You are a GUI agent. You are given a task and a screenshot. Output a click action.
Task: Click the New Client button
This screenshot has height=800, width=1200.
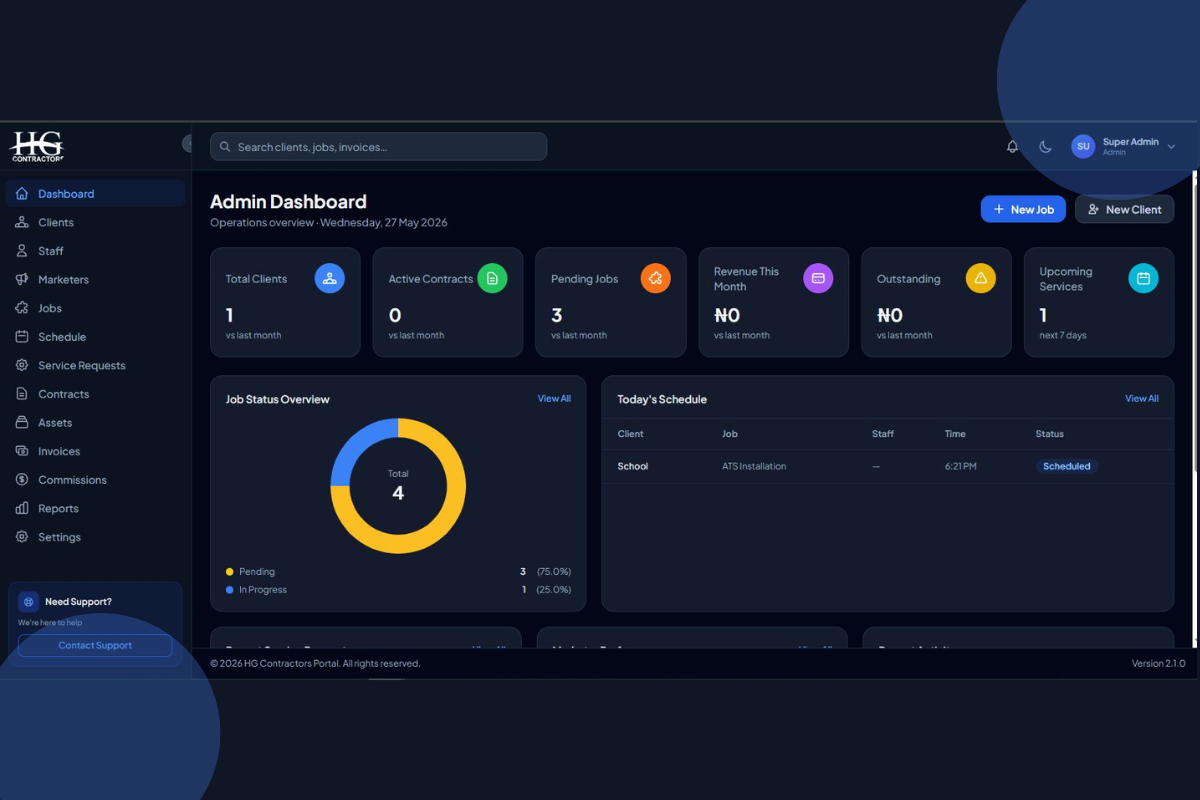pos(1124,209)
